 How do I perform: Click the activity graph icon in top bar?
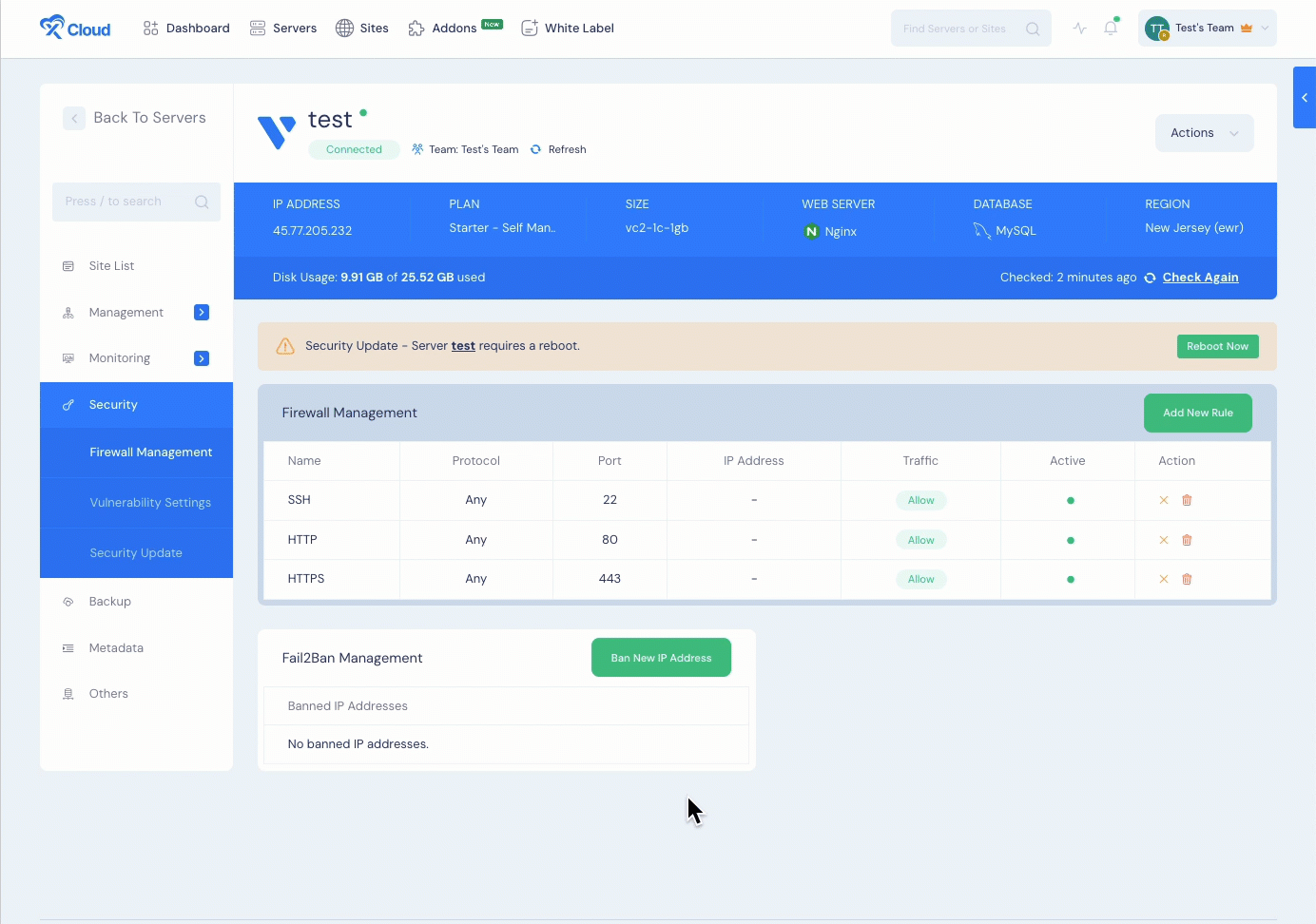click(1078, 29)
